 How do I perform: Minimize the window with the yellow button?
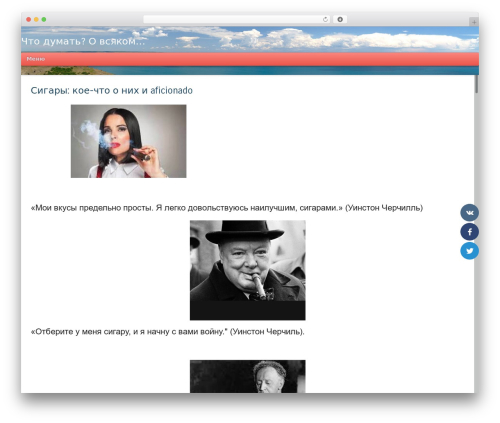[36, 19]
